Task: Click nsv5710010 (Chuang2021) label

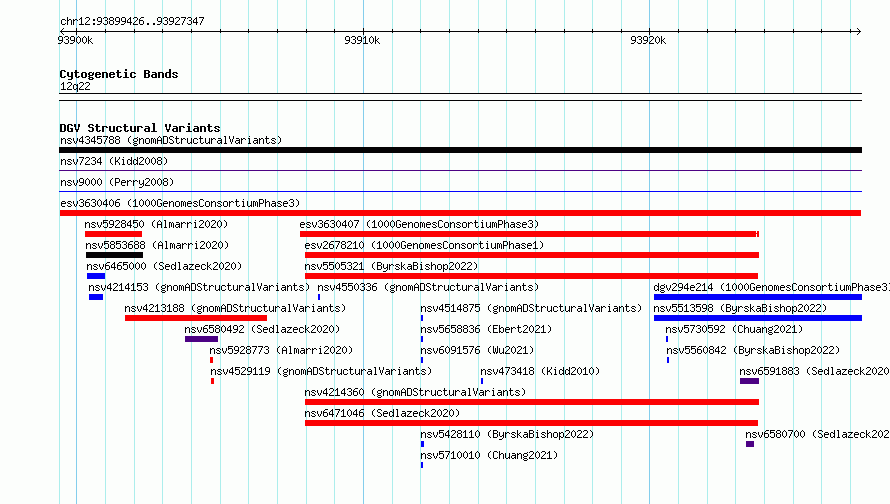Action: pyautogui.click(x=489, y=455)
